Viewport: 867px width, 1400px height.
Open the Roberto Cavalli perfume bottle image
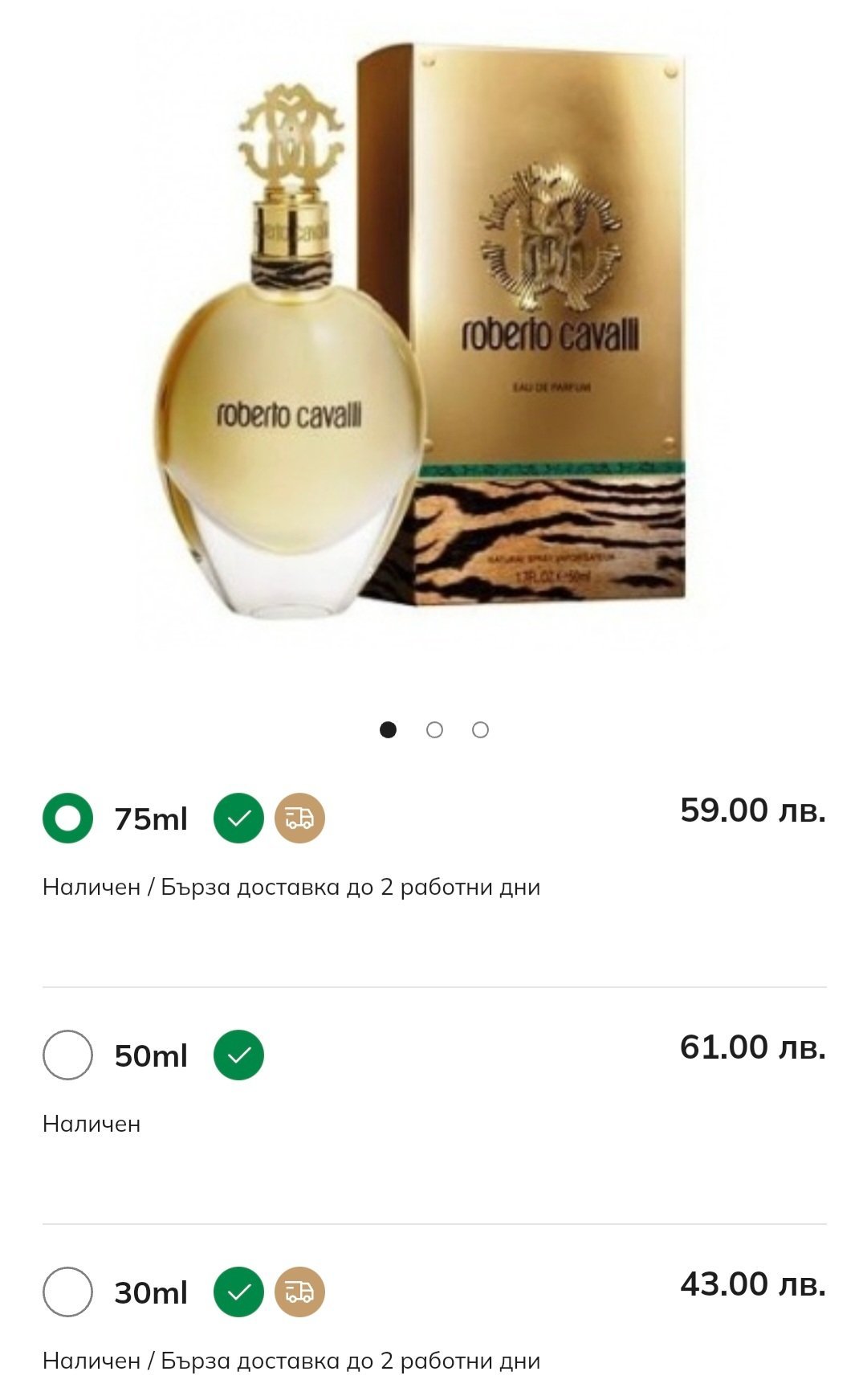[289, 418]
